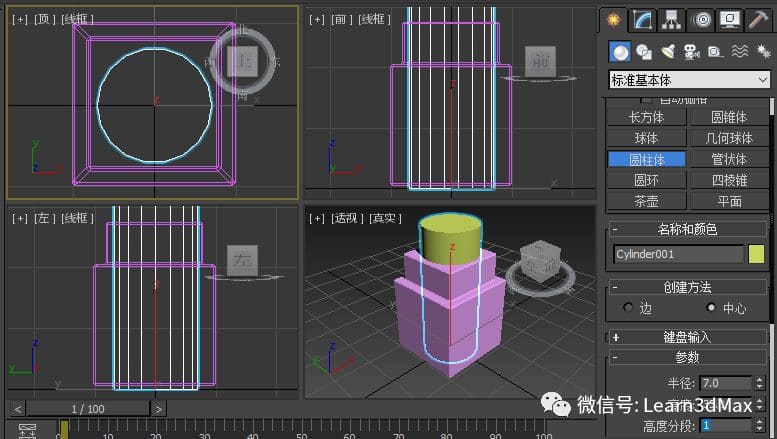
Task: Open the yellow object color swatch
Action: click(x=756, y=254)
